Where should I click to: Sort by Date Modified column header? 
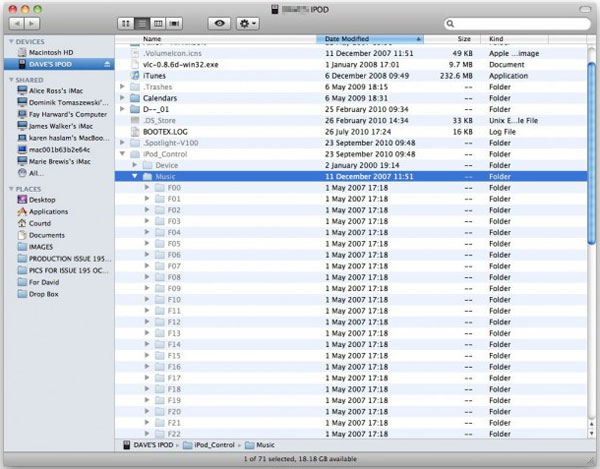[370, 39]
